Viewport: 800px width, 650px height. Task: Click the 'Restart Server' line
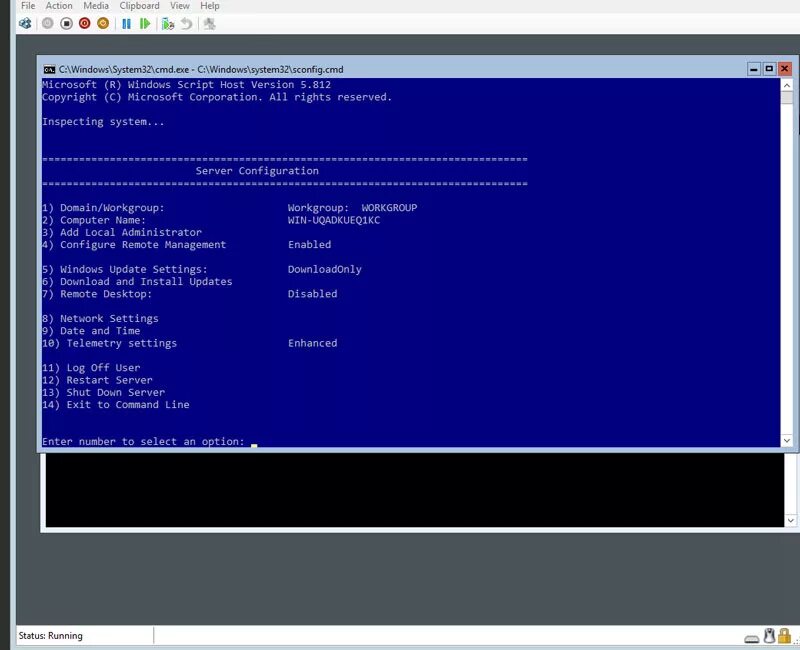point(97,380)
